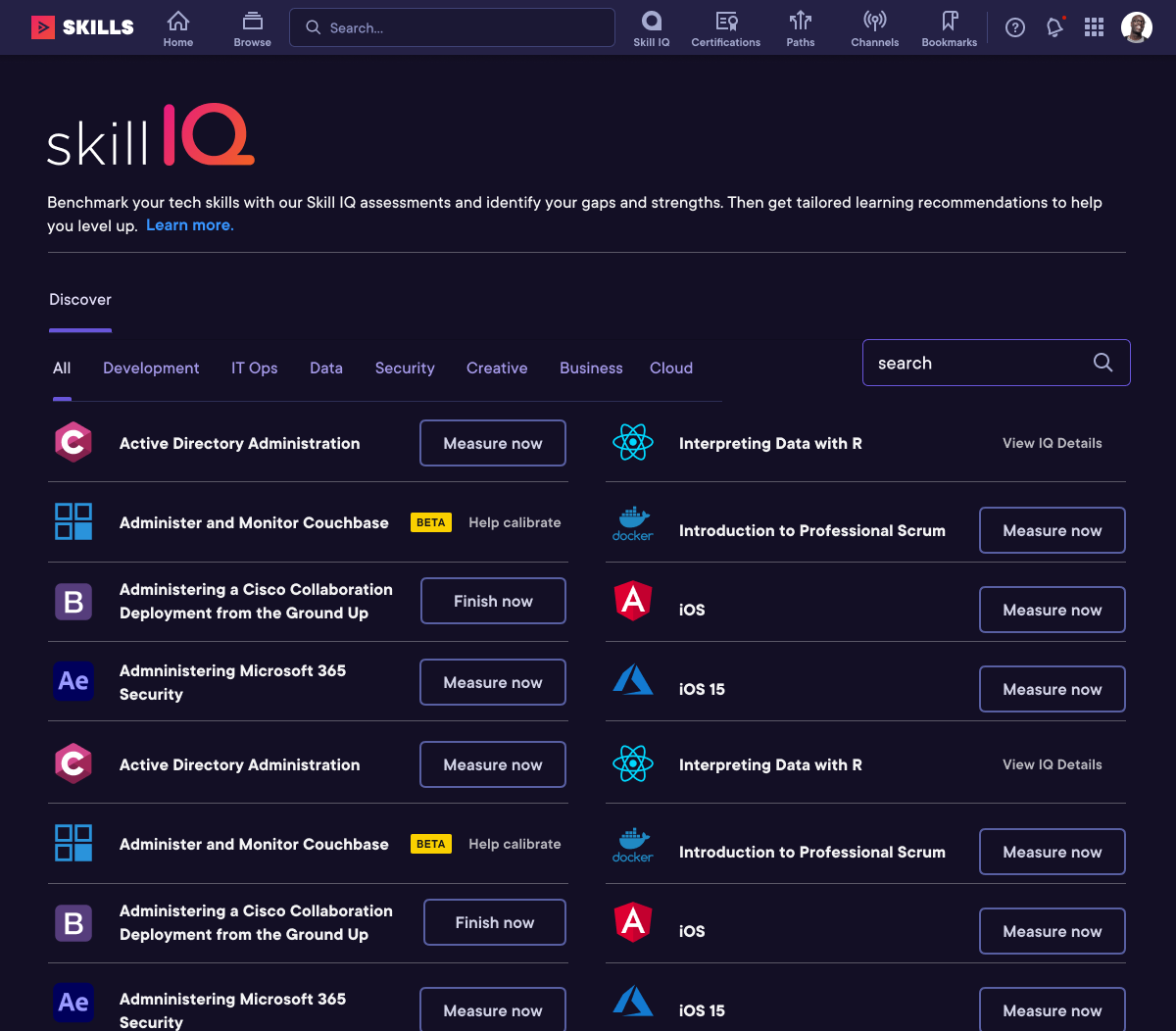Screen dimensions: 1176x1031
Task: Open Channels in the top navigation
Action: click(875, 28)
